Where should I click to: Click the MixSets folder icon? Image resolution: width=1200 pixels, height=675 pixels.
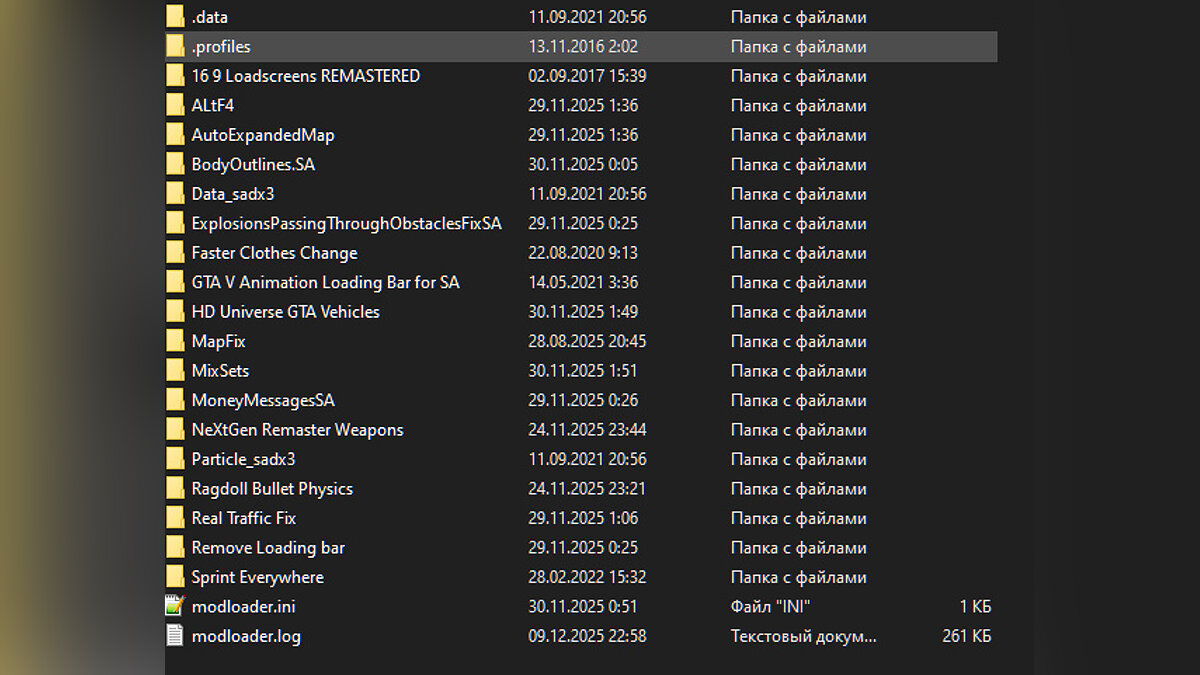coord(175,371)
